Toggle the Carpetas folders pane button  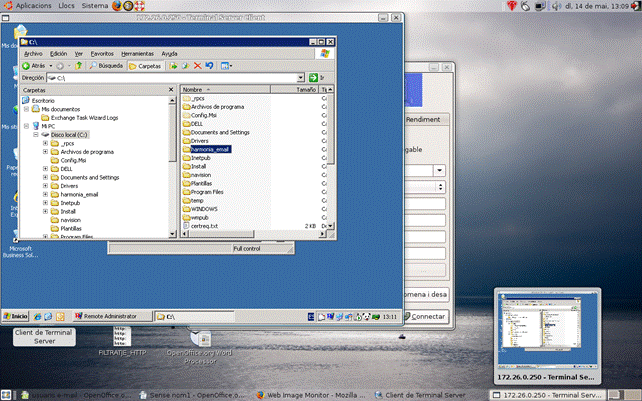[x=145, y=65]
